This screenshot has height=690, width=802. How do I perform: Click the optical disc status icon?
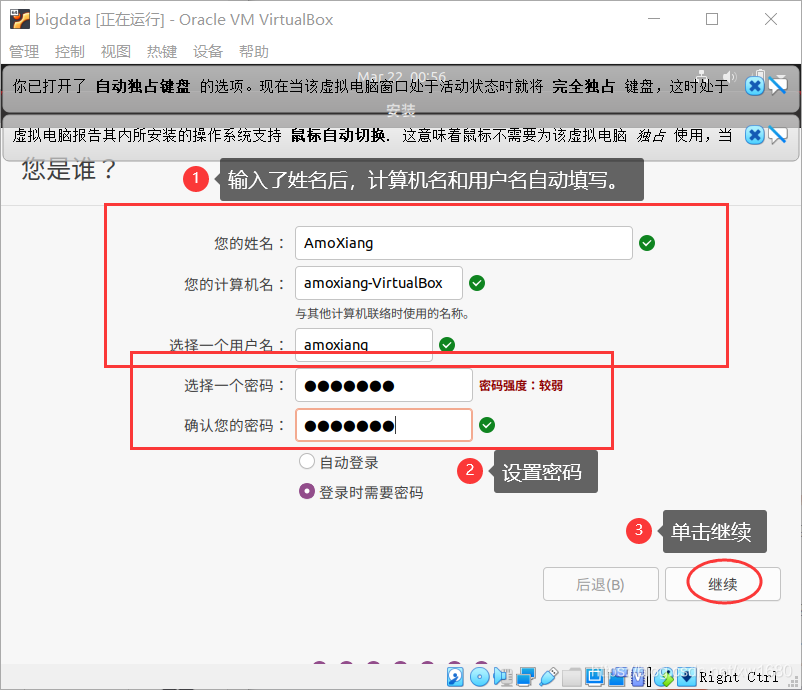[480, 677]
